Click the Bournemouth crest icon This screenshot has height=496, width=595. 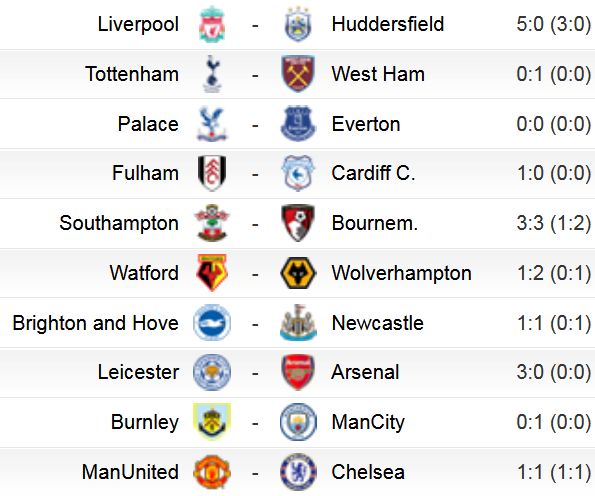click(298, 223)
